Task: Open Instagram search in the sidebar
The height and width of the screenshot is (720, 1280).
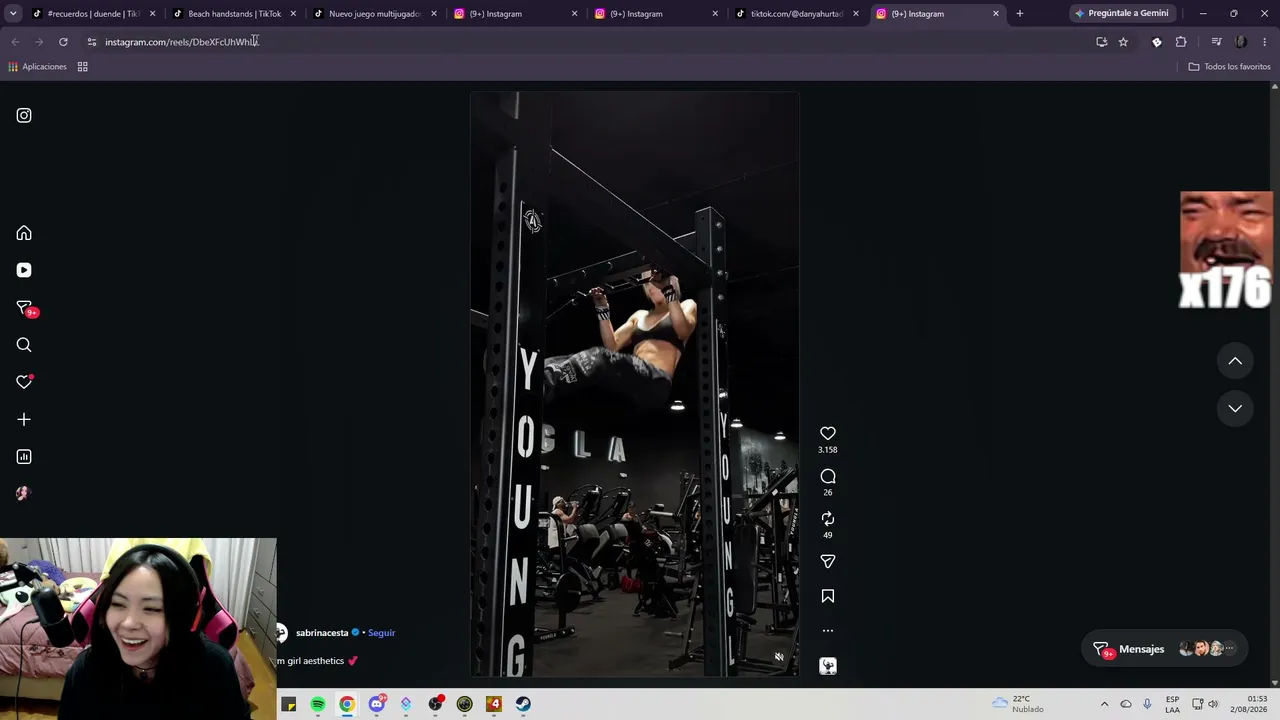Action: (x=24, y=345)
